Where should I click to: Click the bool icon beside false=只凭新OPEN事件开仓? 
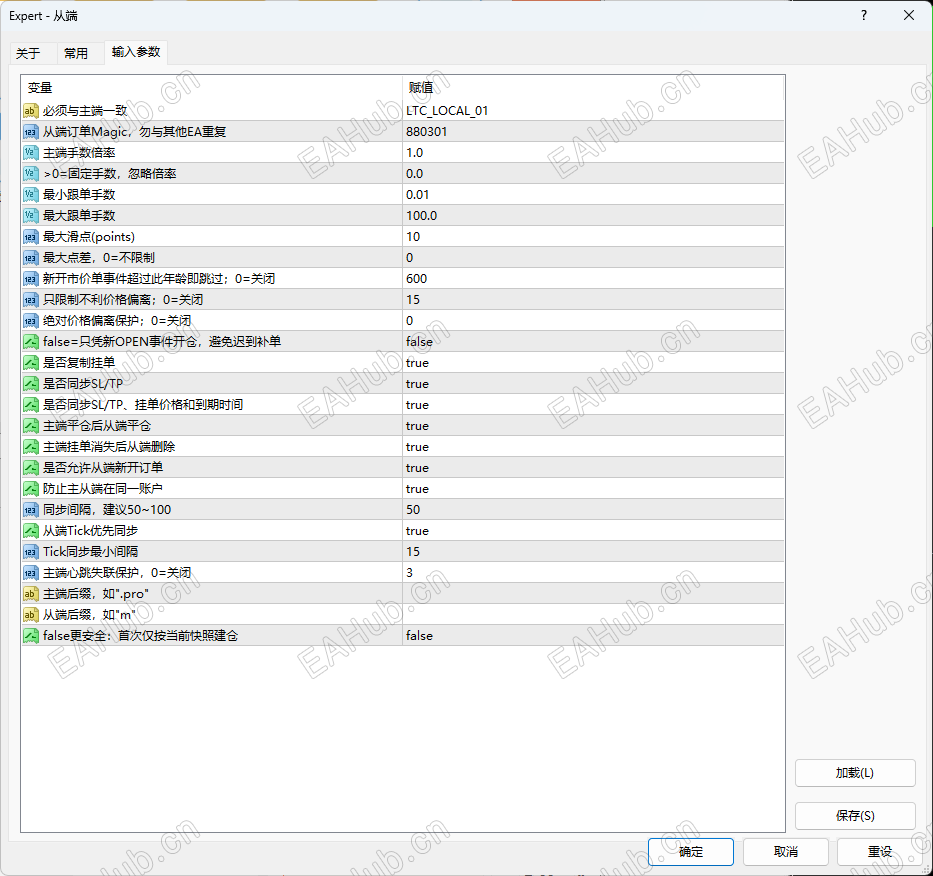click(31, 342)
